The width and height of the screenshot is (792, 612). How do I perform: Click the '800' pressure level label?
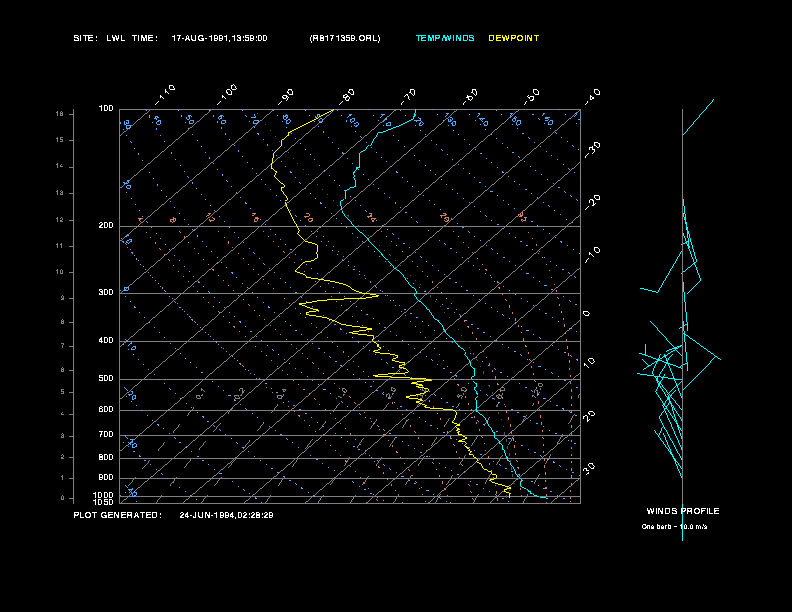pyautogui.click(x=106, y=457)
